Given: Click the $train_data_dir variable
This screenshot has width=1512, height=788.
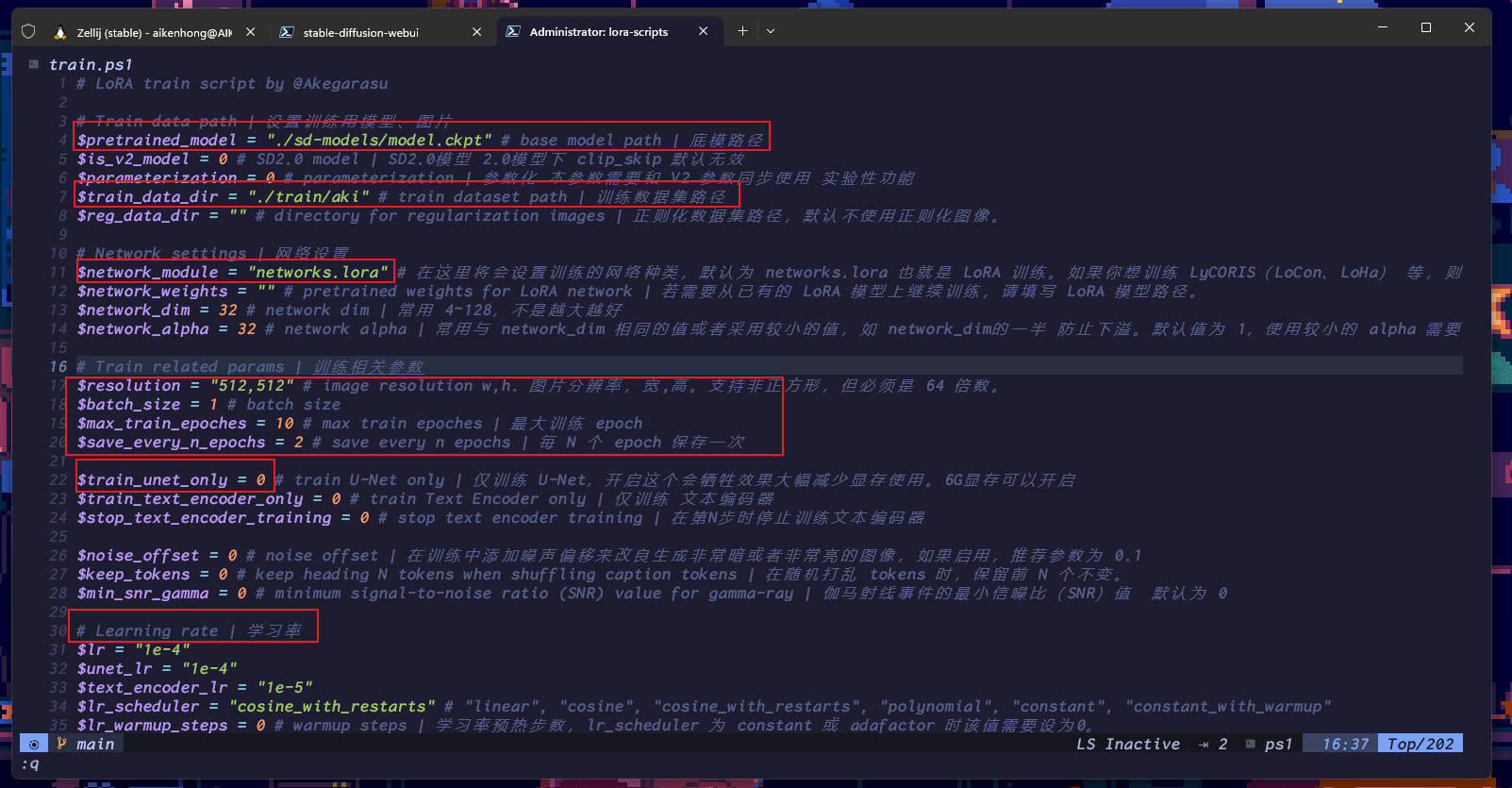Looking at the screenshot, I should (x=147, y=196).
